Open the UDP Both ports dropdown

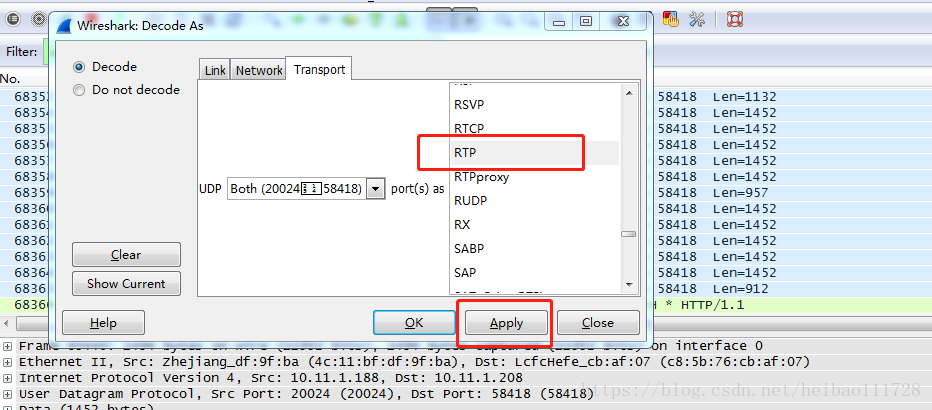(x=375, y=189)
